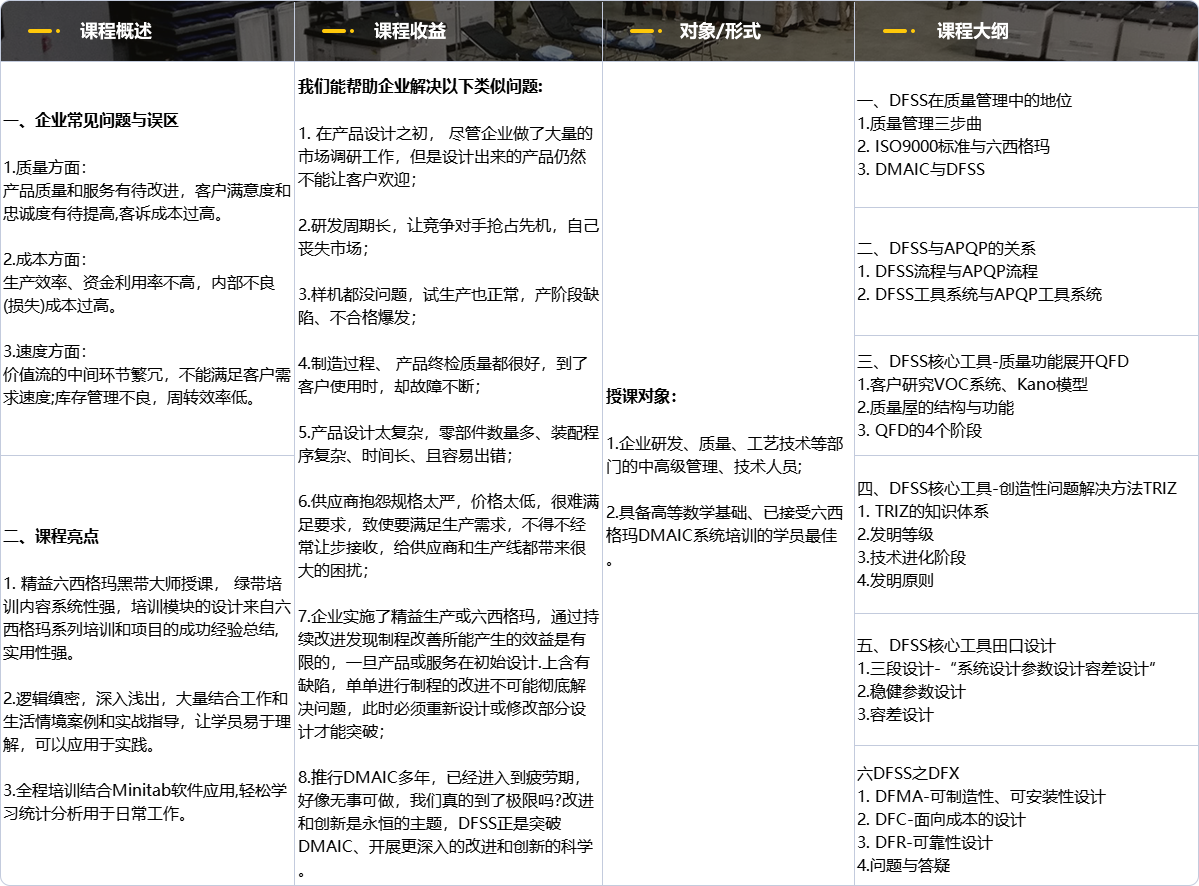Click the line starting 4.制造过程

coord(443,363)
